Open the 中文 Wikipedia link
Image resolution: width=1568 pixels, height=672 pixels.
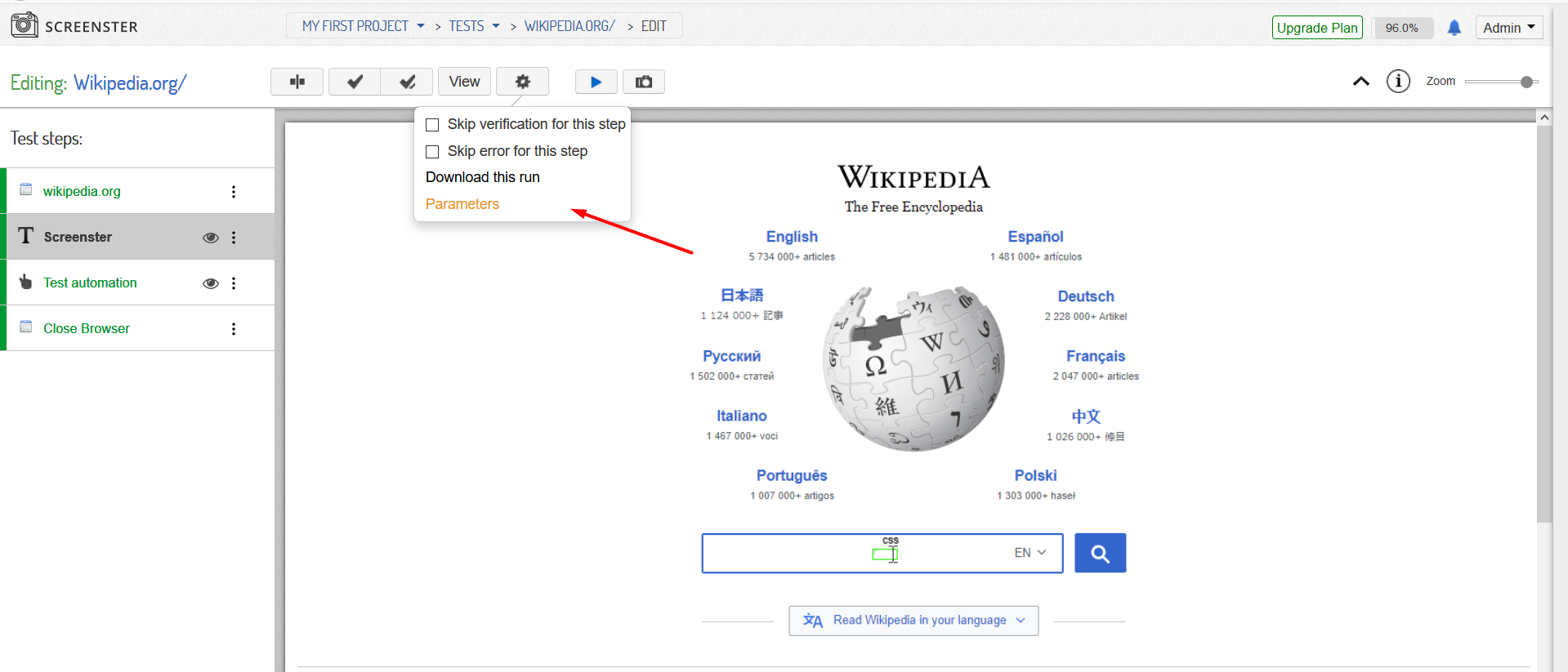[1086, 416]
